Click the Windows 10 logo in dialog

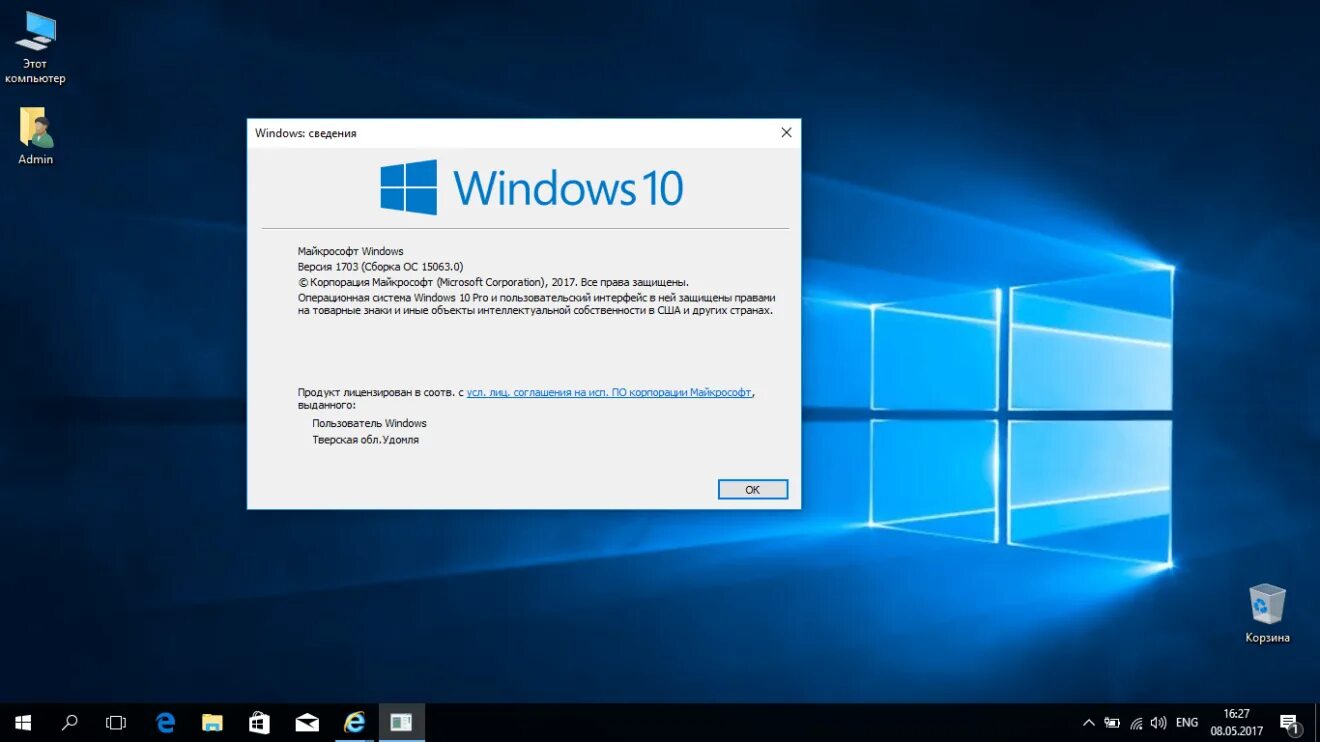[x=531, y=188]
